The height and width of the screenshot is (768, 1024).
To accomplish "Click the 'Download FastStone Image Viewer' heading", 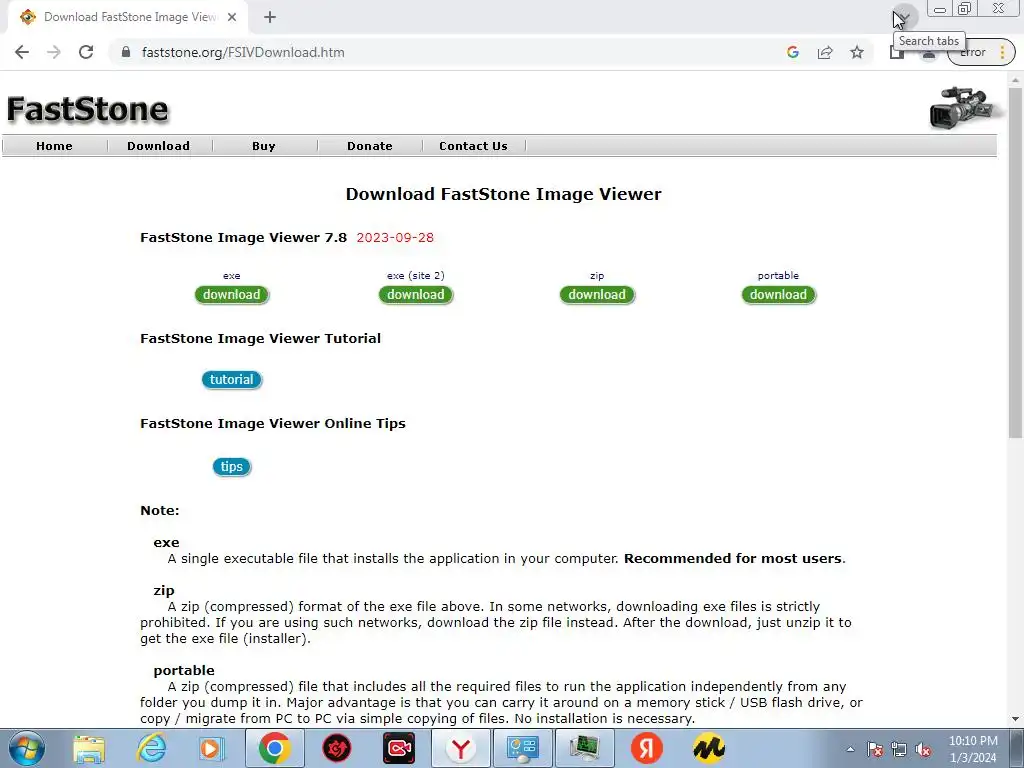I will 504,194.
